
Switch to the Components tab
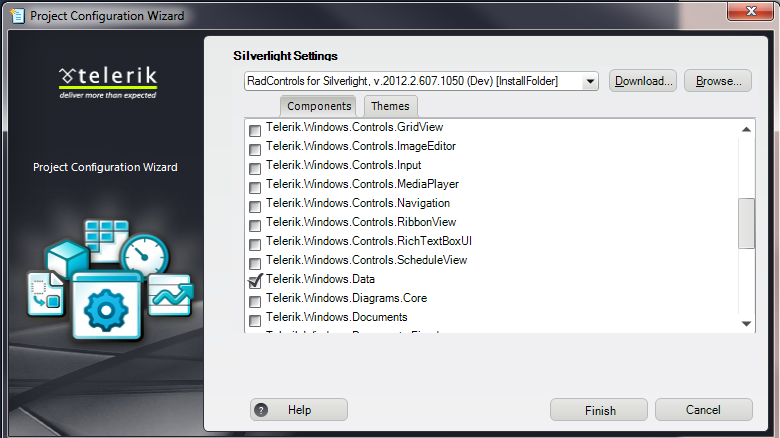(318, 106)
